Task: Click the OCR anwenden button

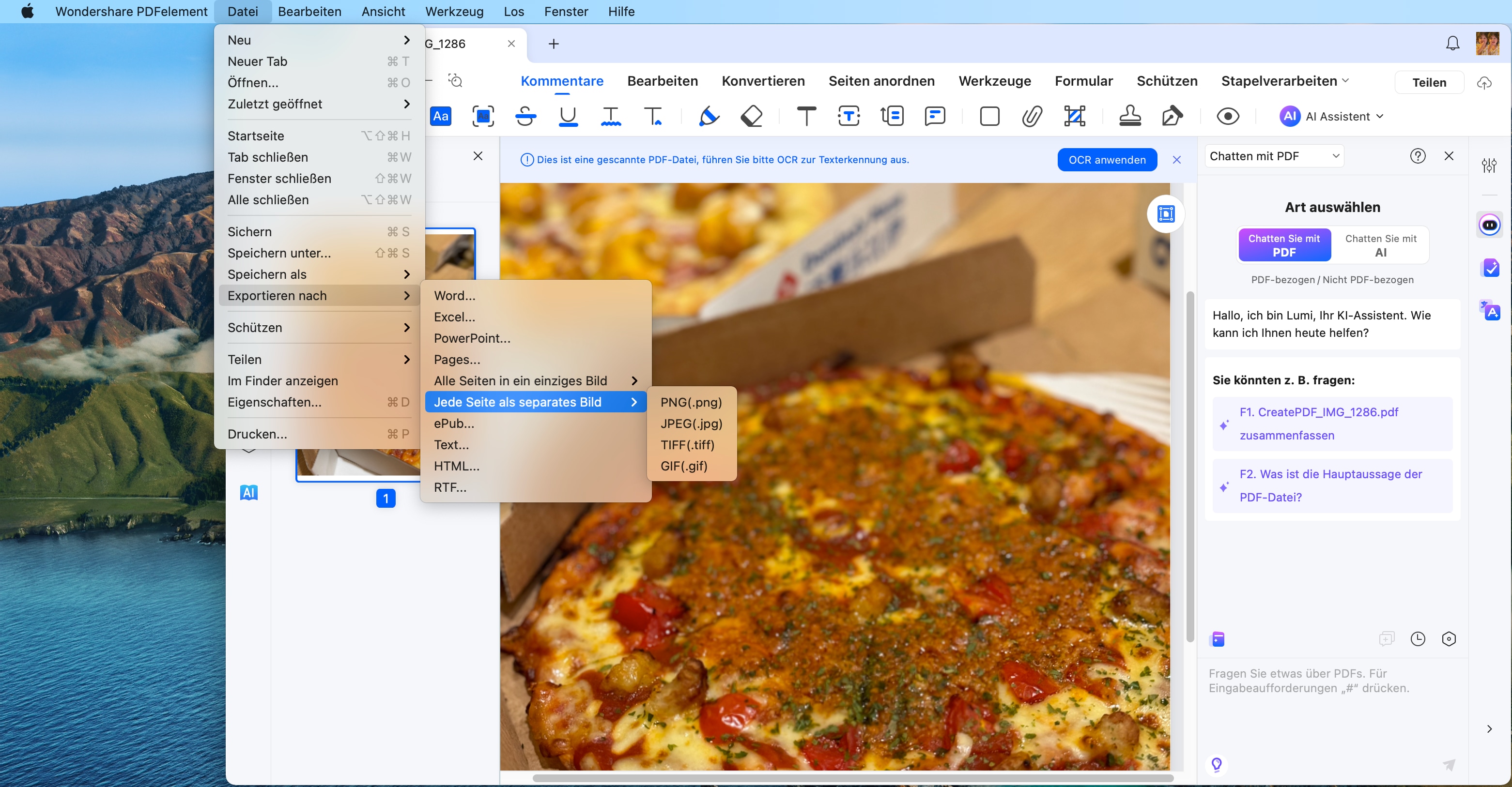Action: 1107,160
